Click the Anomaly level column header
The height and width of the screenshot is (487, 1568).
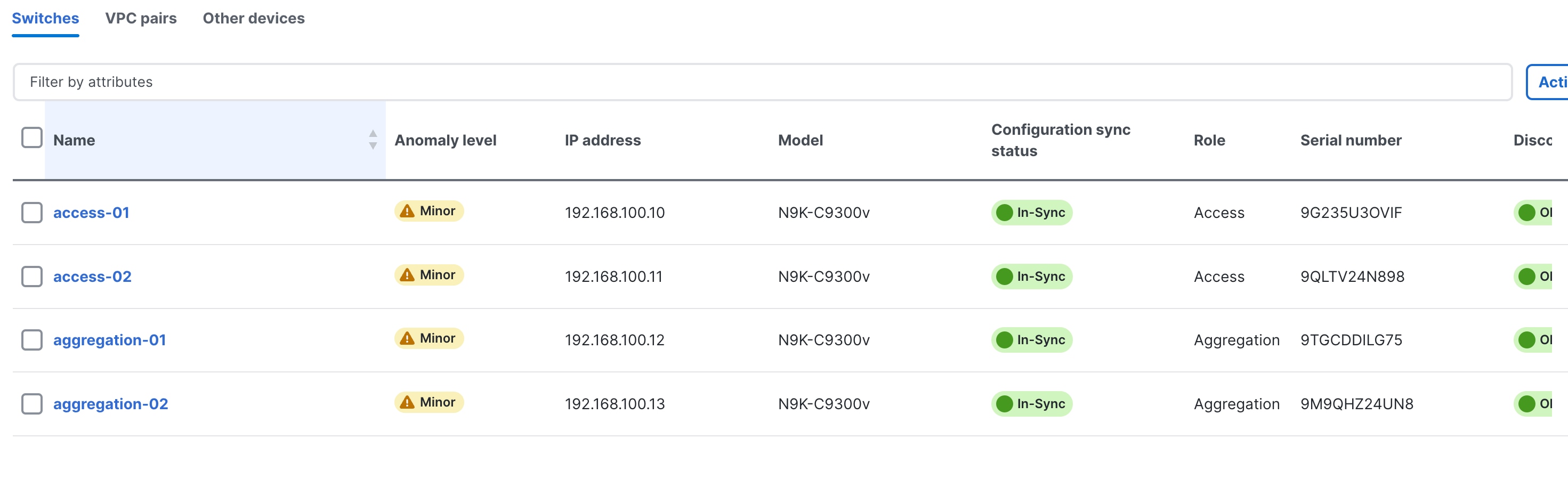click(x=445, y=140)
